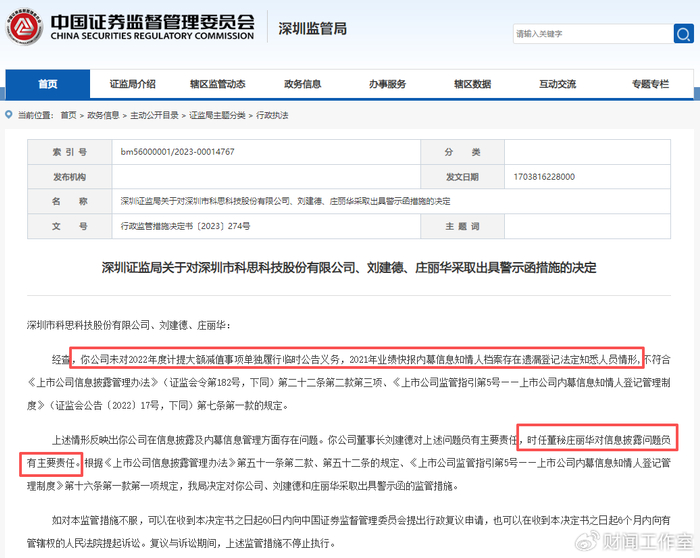Open the 首页 navigation tab
This screenshot has width=700, height=558.
[48, 84]
